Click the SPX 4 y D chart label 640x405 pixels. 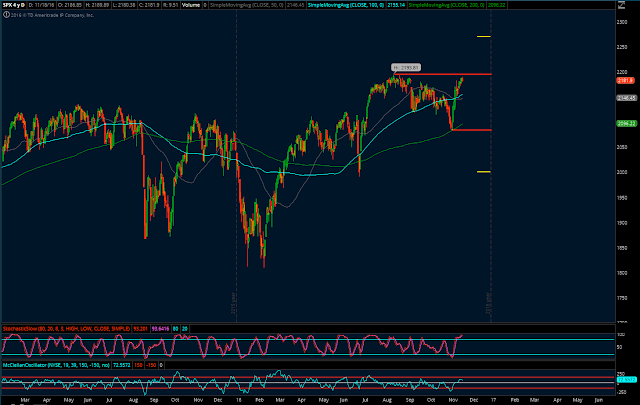[x=14, y=5]
